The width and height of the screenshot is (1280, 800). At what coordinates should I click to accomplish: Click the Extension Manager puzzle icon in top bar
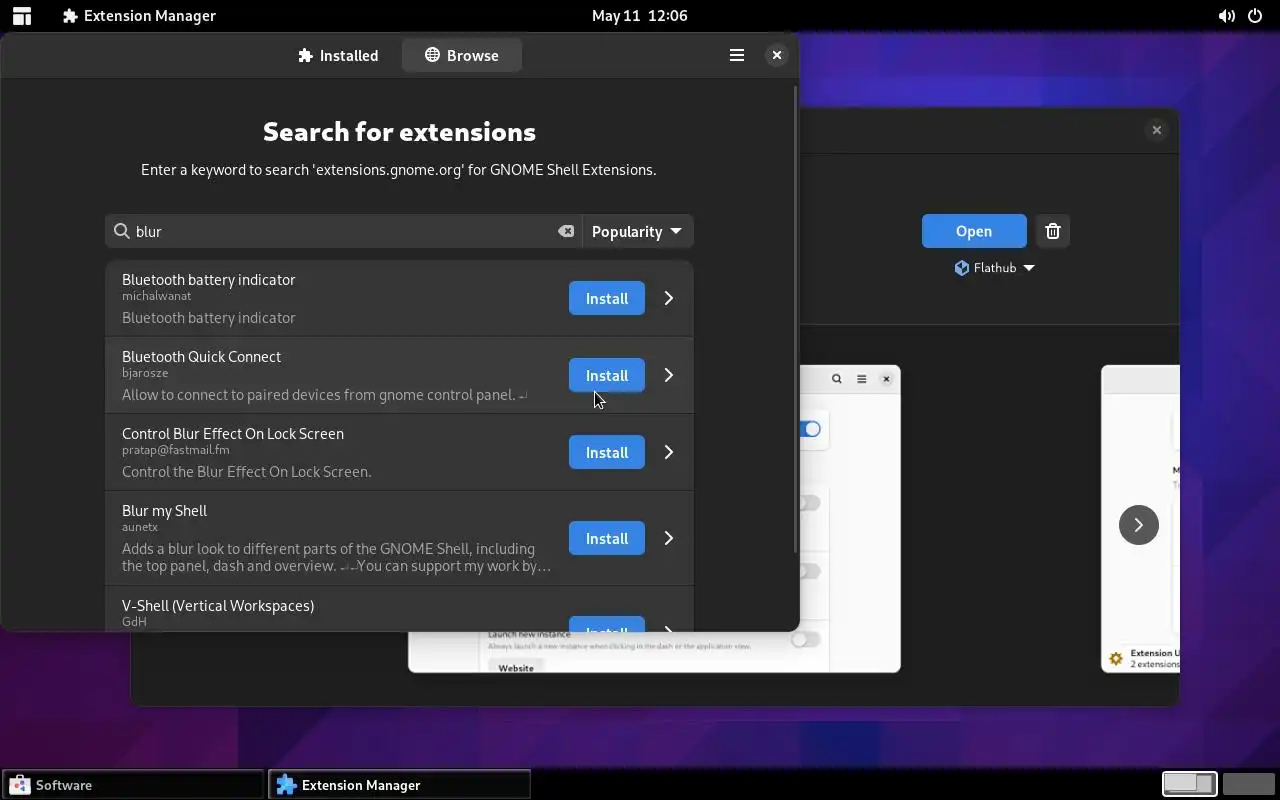click(x=70, y=16)
